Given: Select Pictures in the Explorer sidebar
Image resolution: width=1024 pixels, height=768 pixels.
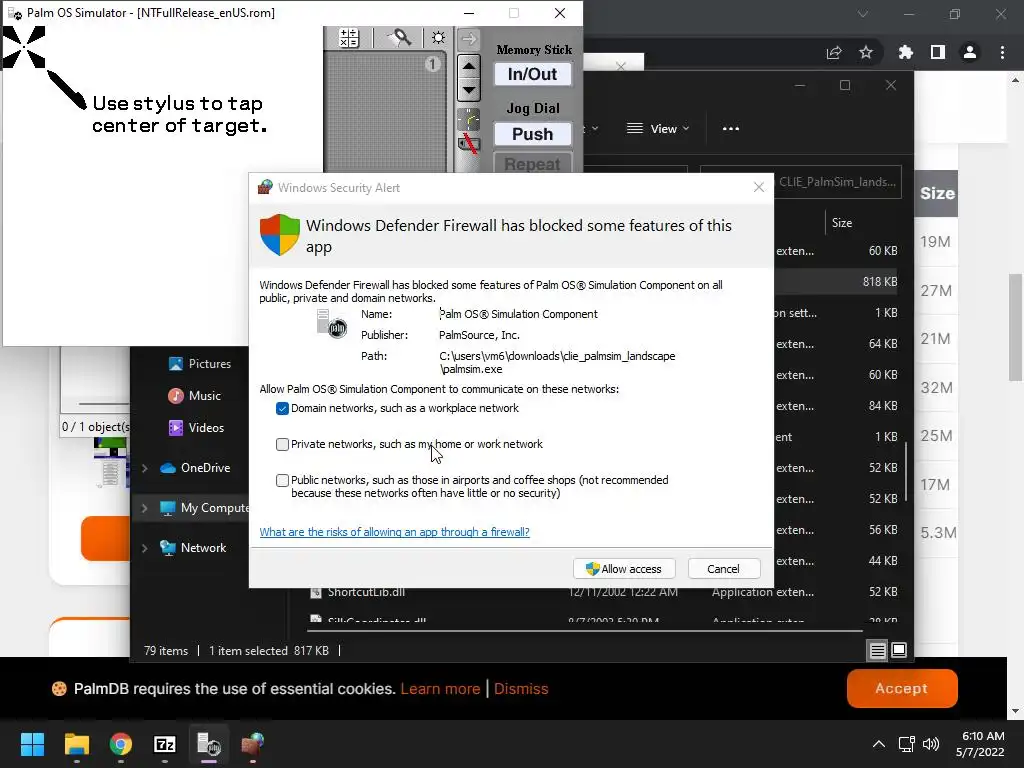Looking at the screenshot, I should [199, 364].
